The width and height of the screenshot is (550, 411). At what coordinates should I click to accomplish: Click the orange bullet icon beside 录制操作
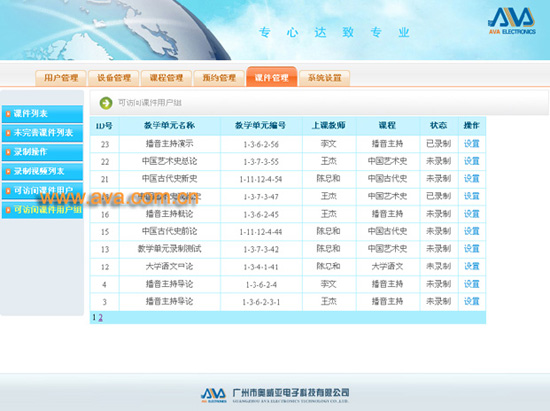pyautogui.click(x=8, y=152)
